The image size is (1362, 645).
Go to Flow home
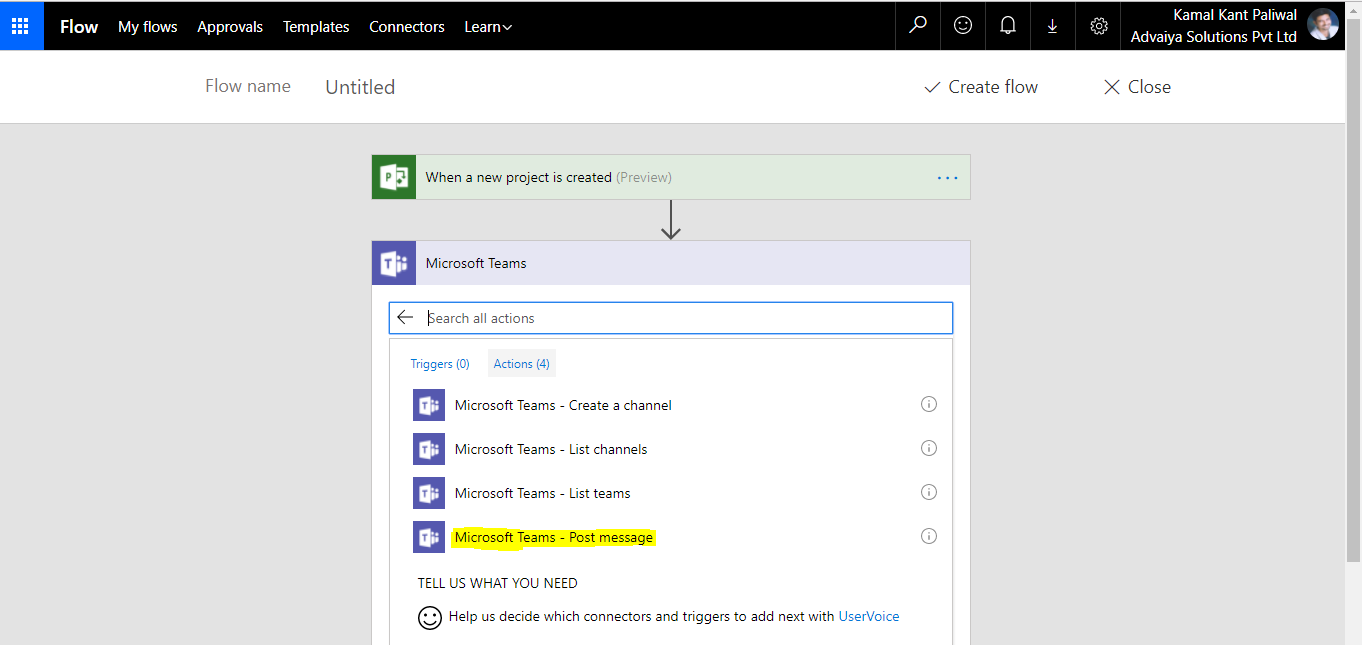tap(79, 27)
